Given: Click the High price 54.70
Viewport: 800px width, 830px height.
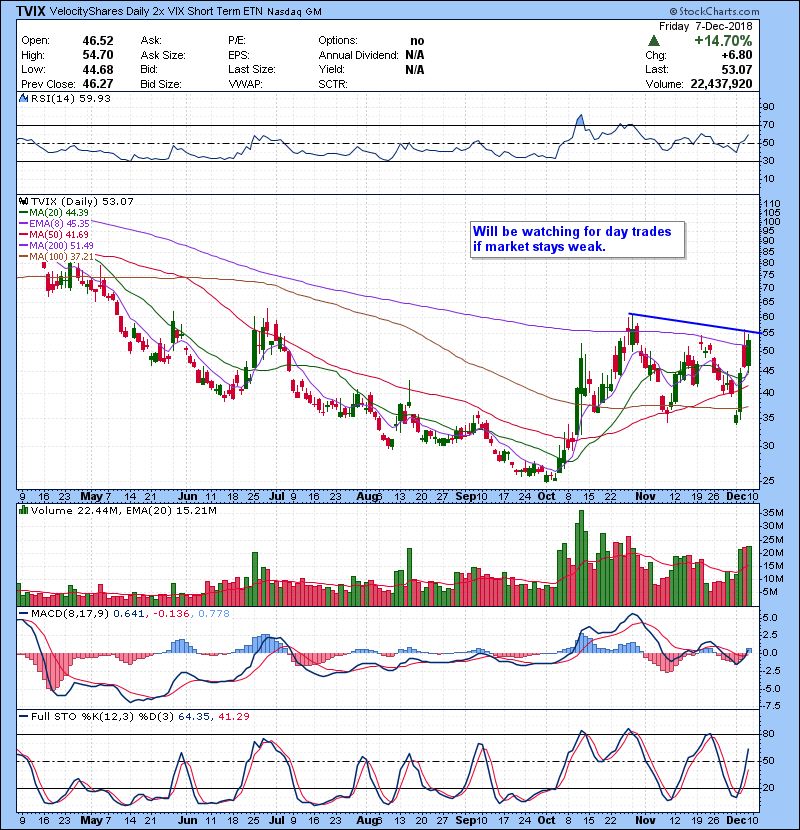Looking at the screenshot, I should 98,55.
